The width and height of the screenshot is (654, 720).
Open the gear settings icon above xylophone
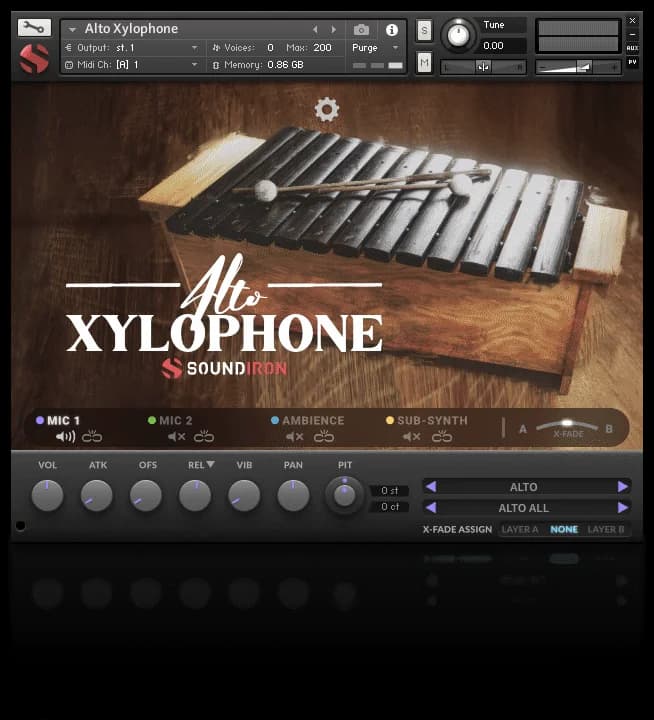pyautogui.click(x=327, y=109)
